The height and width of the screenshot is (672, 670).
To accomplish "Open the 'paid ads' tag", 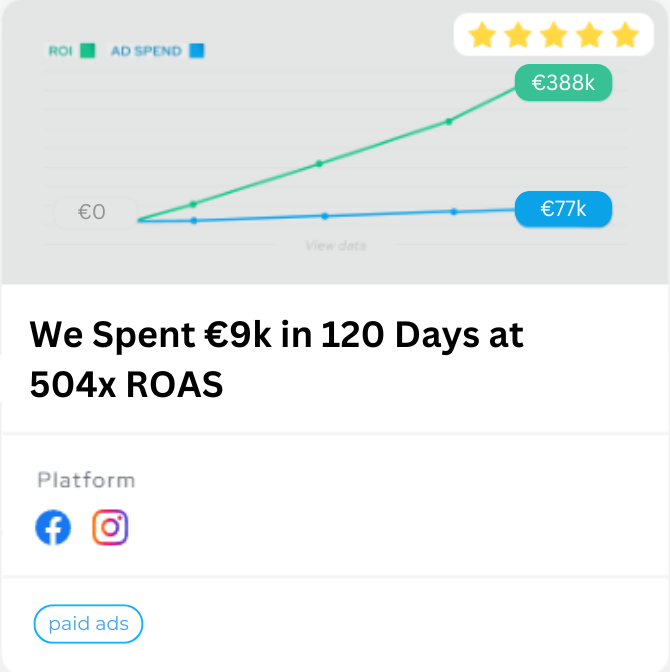I will tap(88, 624).
